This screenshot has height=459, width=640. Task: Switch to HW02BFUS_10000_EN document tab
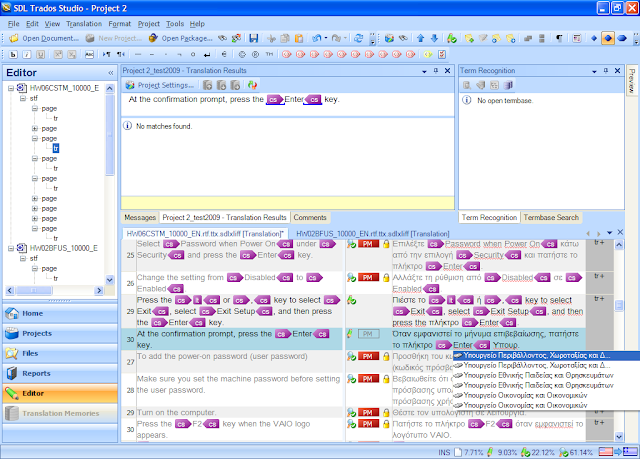(372, 233)
